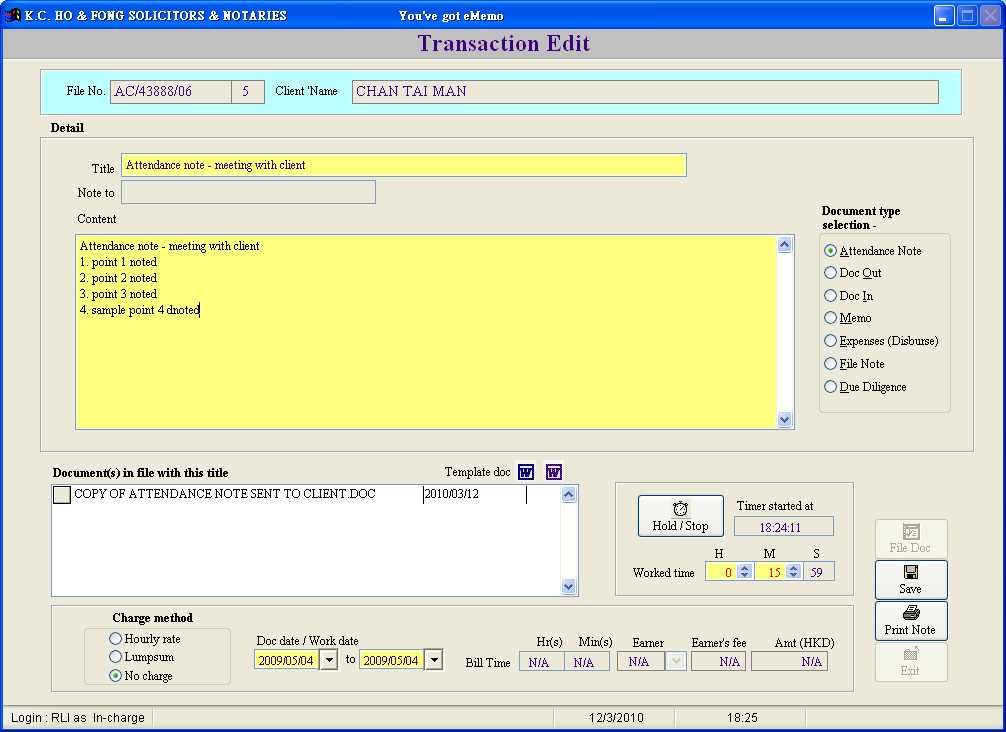This screenshot has width=1006, height=732.
Task: Save the transaction with the Save button
Action: [x=910, y=580]
